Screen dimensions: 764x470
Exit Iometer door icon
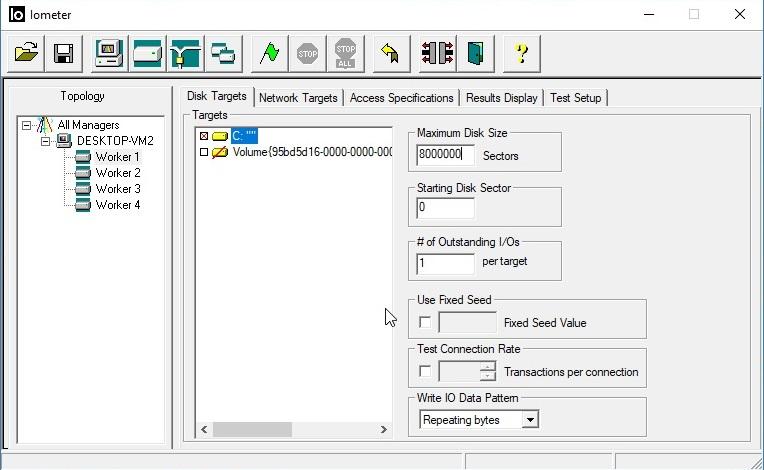476,53
